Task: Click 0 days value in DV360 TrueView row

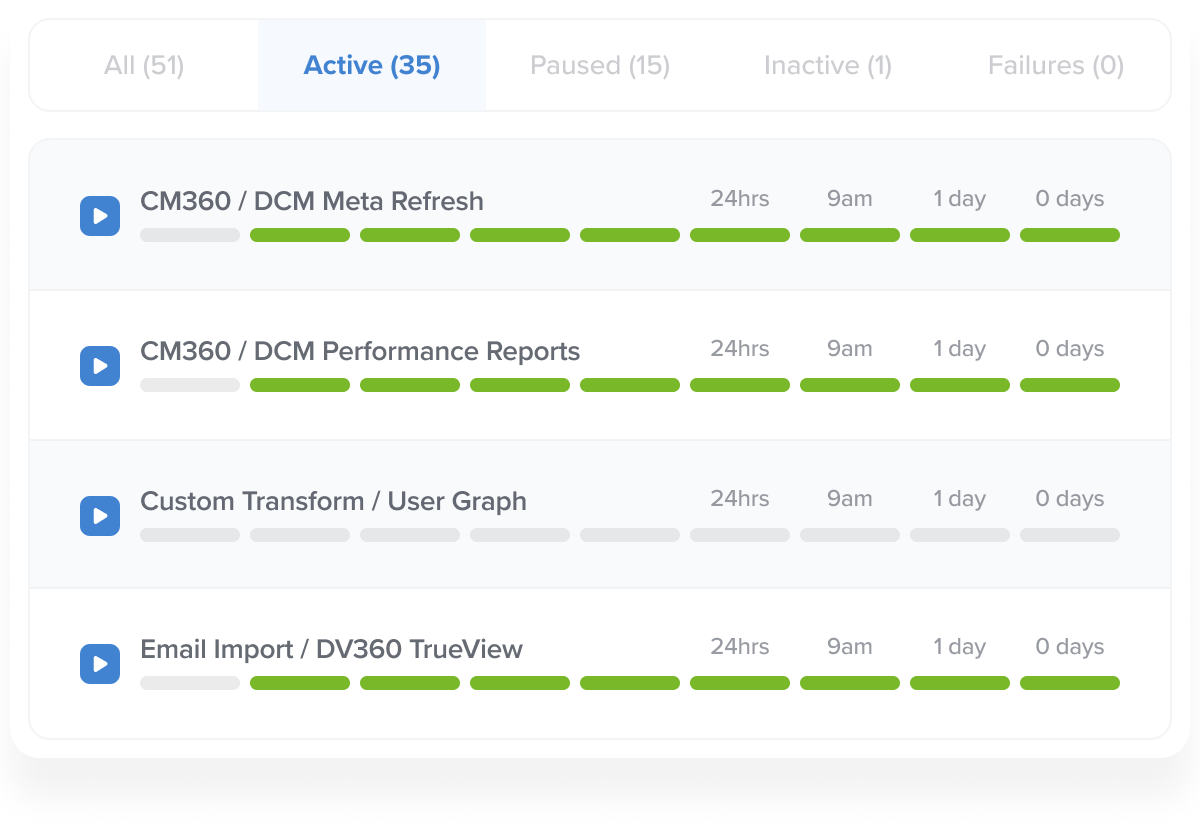Action: tap(1070, 647)
